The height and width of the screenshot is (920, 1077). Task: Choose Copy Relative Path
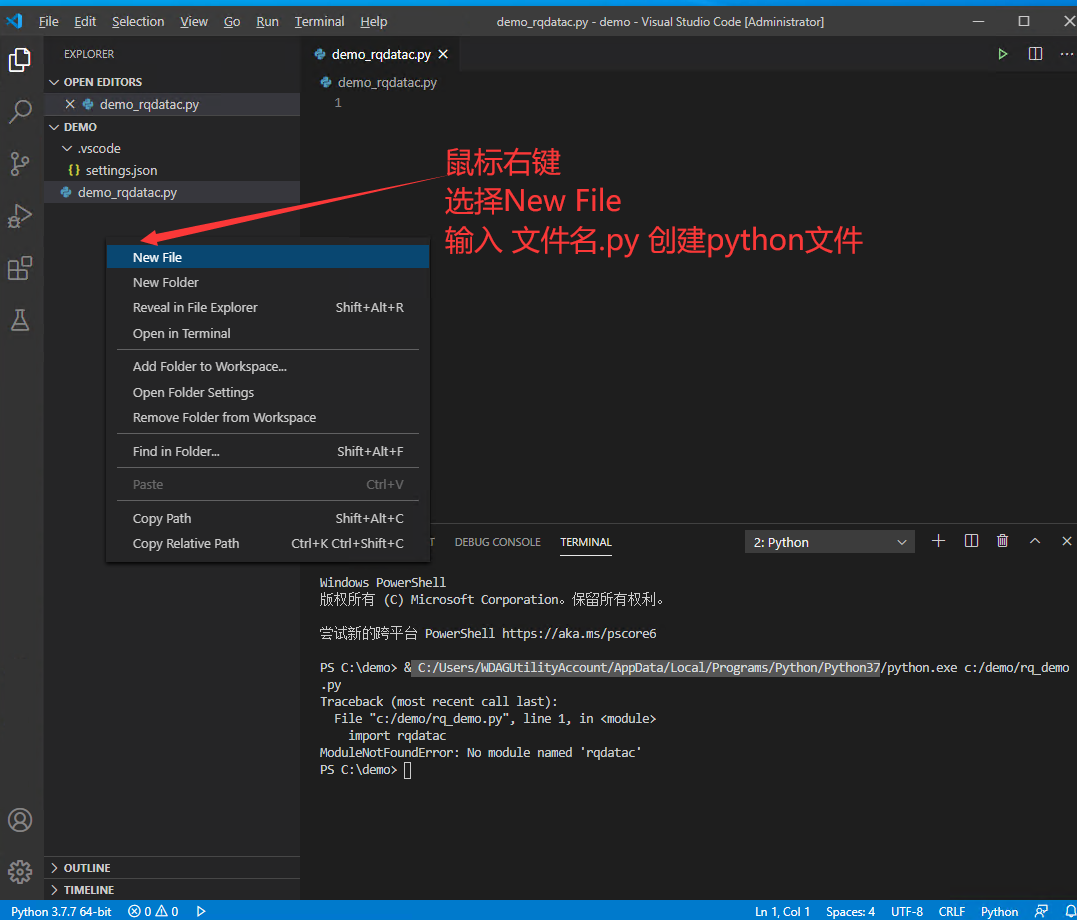coord(268,543)
